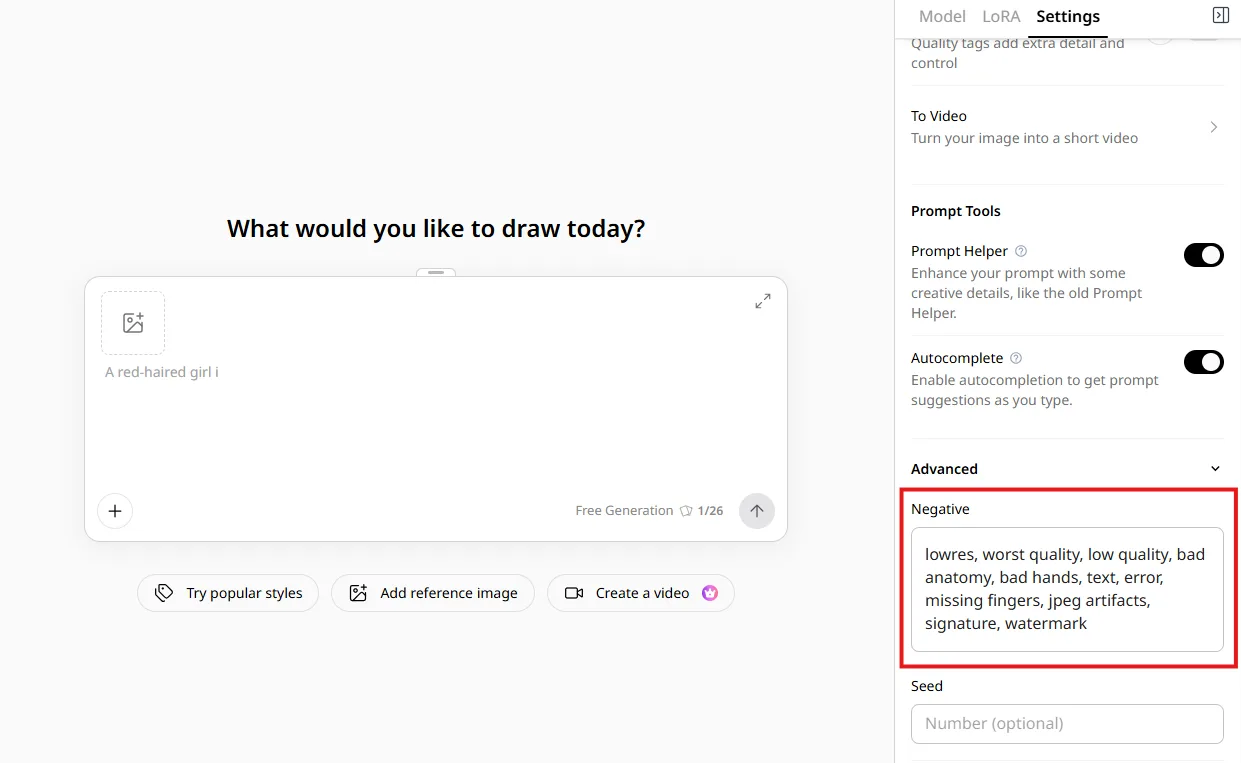Turn off the Prompt Helper switch
The image size is (1241, 763).
[x=1204, y=255]
